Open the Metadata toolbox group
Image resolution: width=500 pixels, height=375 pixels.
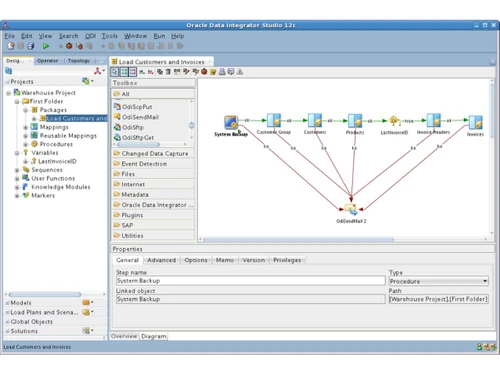pyautogui.click(x=153, y=194)
